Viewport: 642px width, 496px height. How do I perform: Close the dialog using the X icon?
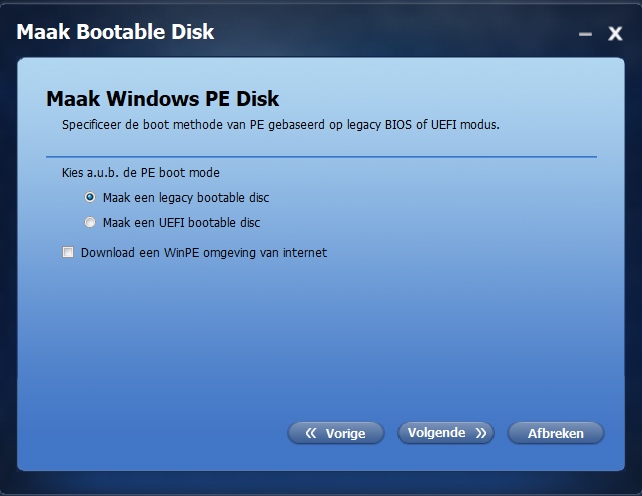pyautogui.click(x=615, y=34)
